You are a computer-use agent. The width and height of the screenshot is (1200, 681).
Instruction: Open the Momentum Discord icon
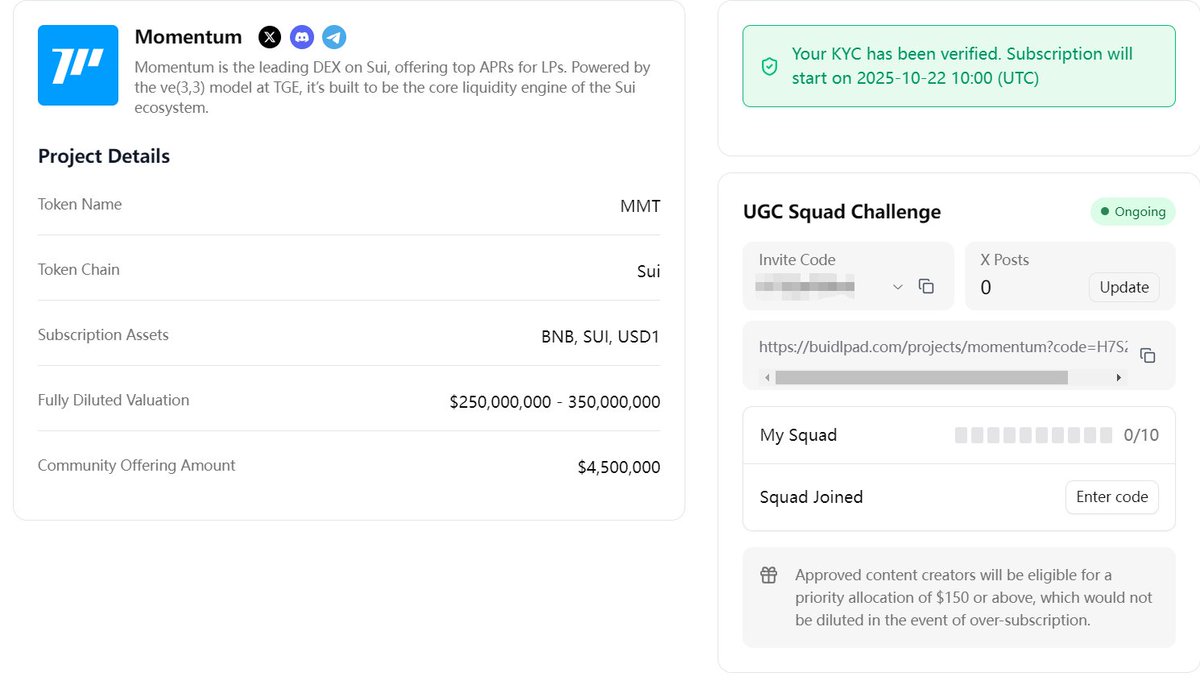click(x=302, y=38)
